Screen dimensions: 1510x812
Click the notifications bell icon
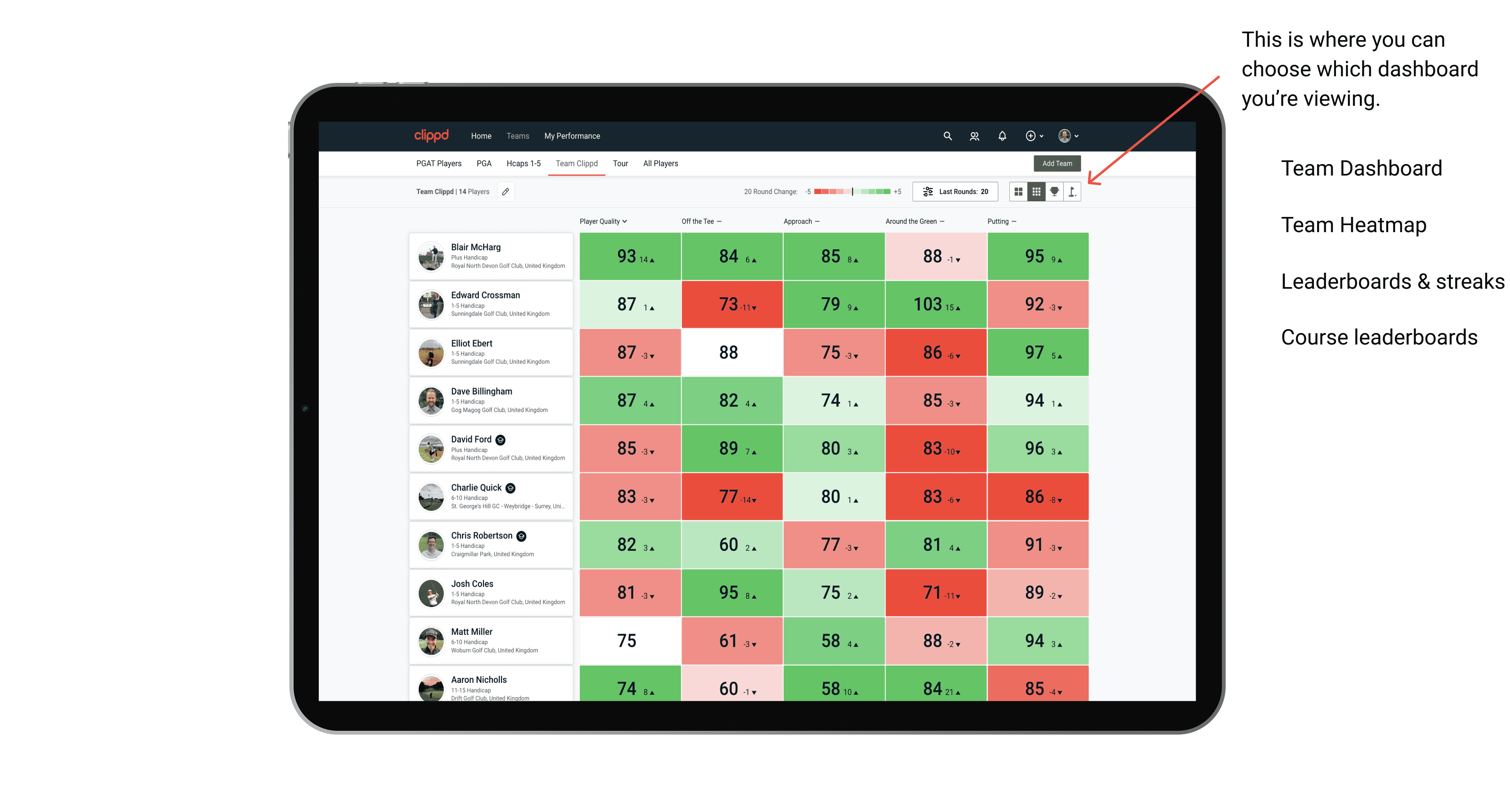pyautogui.click(x=1002, y=136)
